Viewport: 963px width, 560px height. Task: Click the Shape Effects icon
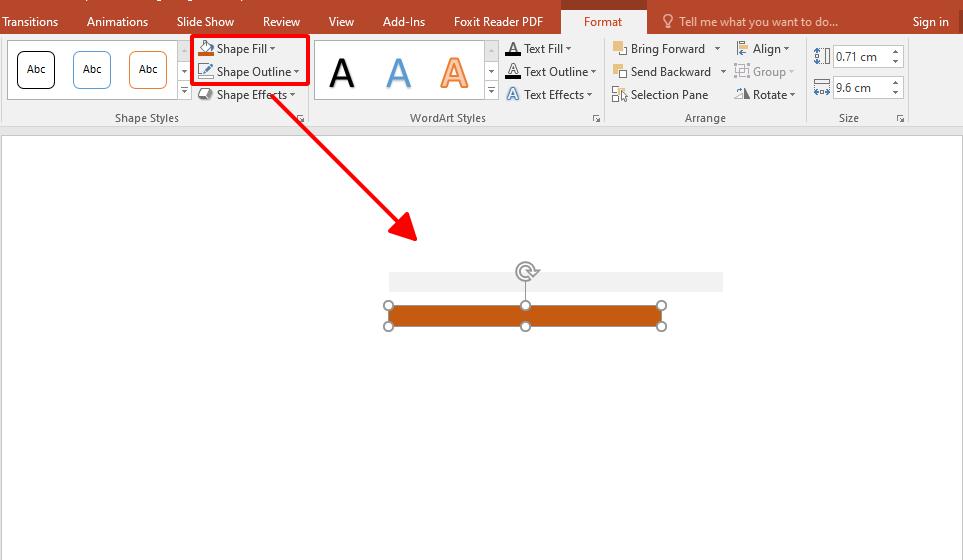tap(206, 95)
